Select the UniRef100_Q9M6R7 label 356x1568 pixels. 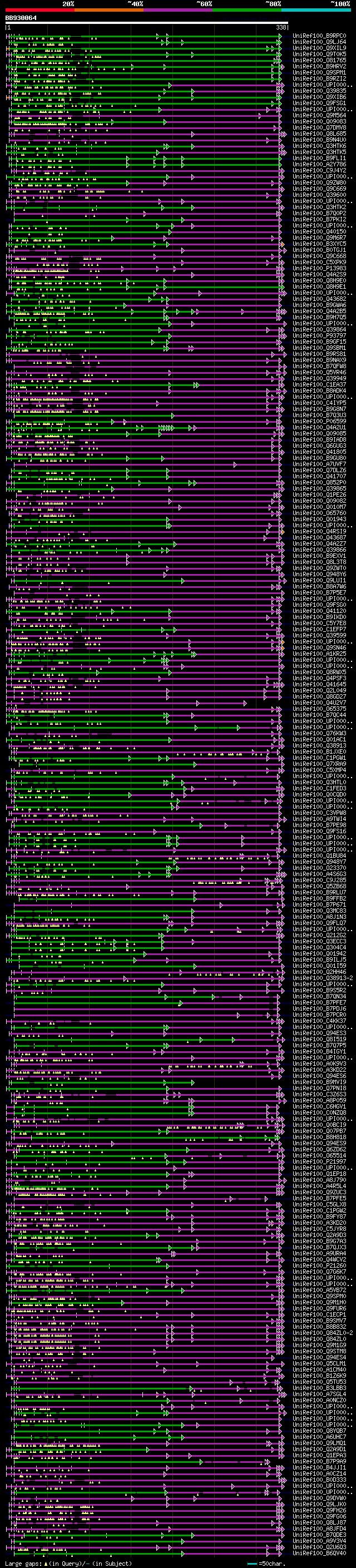coord(319,238)
